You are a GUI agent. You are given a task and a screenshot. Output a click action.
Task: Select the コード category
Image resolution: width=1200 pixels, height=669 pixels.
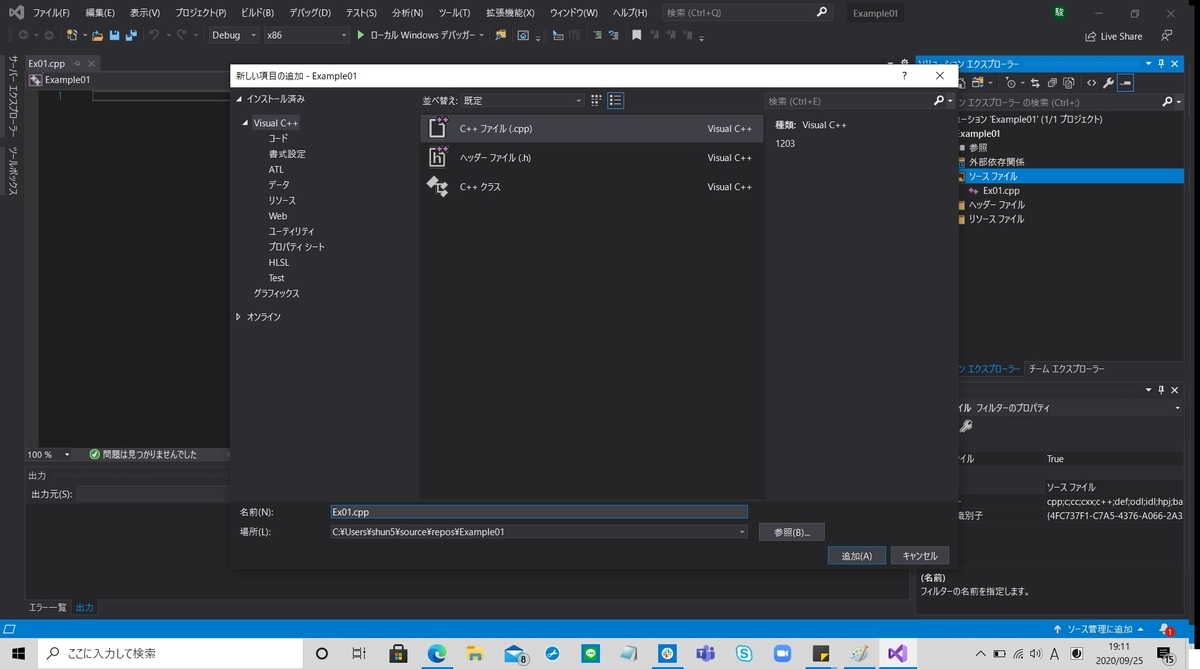(x=278, y=138)
